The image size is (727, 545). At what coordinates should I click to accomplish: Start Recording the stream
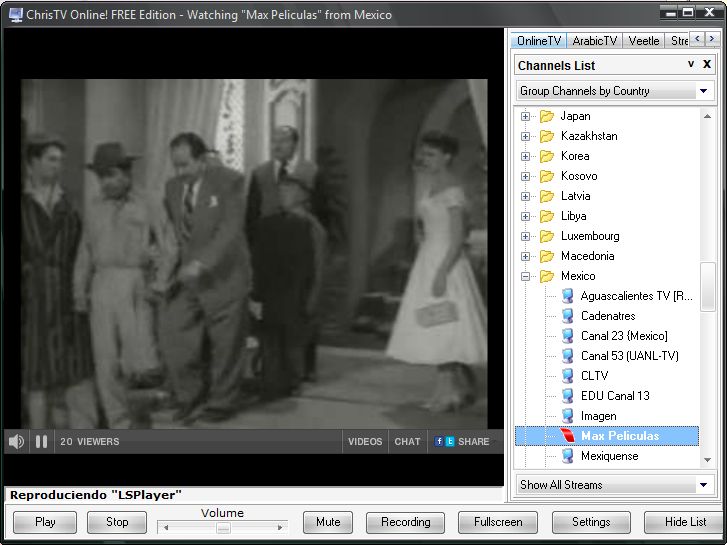(405, 522)
